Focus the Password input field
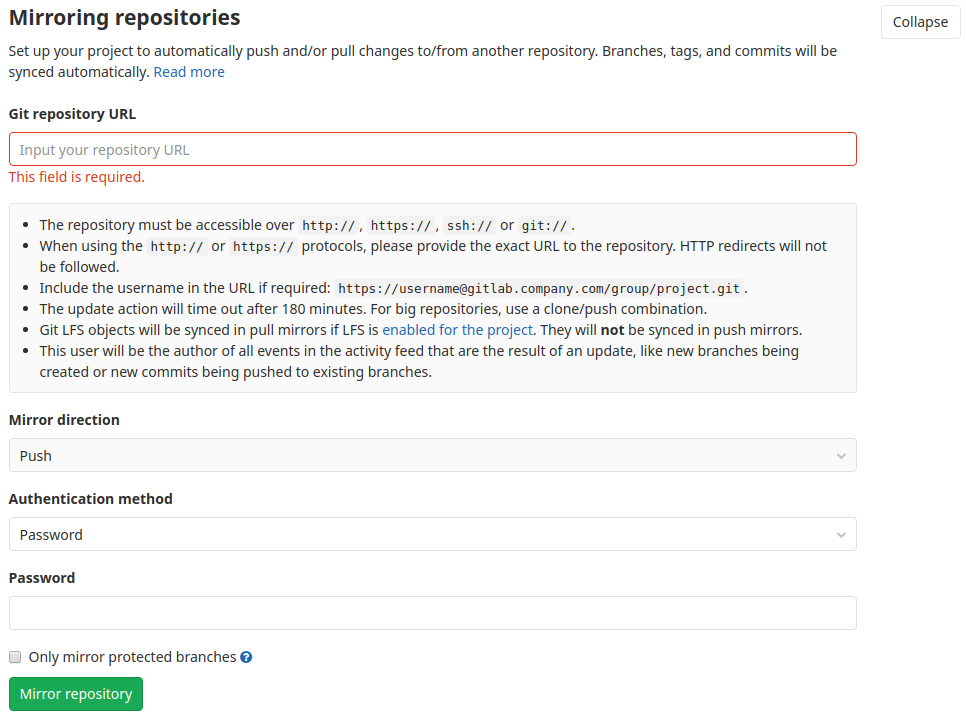Screen dimensions: 966x716 click(432, 613)
